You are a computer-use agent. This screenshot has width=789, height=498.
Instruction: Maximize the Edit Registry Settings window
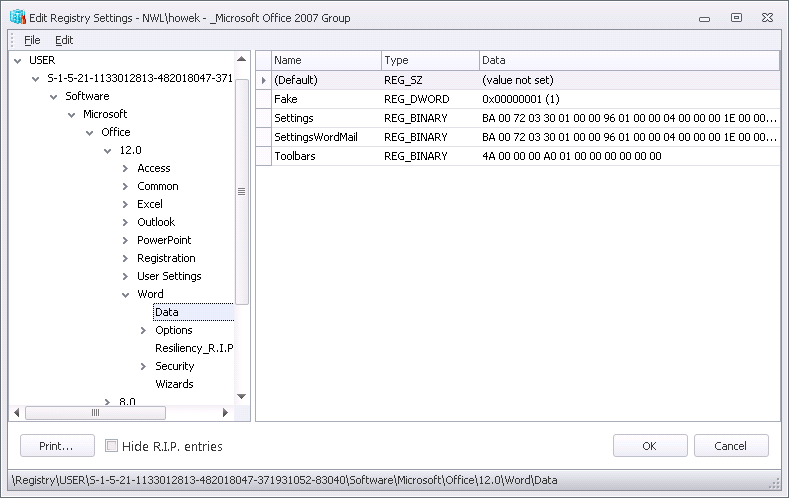coord(736,18)
